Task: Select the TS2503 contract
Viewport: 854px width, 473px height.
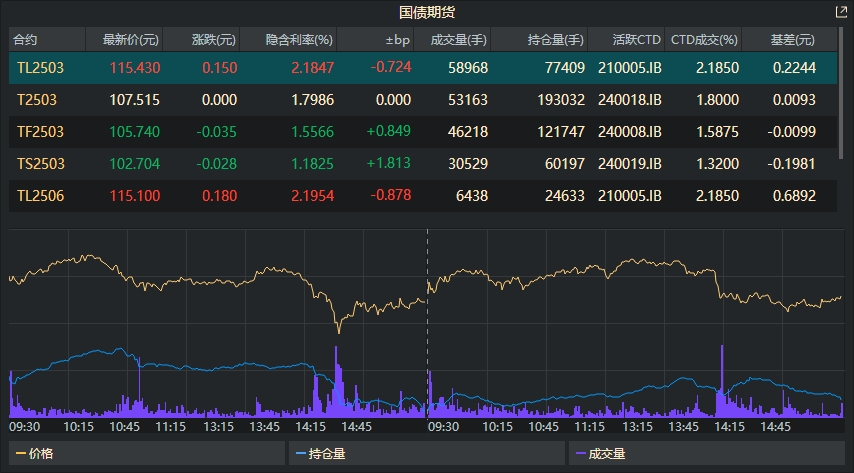Action: 38,163
